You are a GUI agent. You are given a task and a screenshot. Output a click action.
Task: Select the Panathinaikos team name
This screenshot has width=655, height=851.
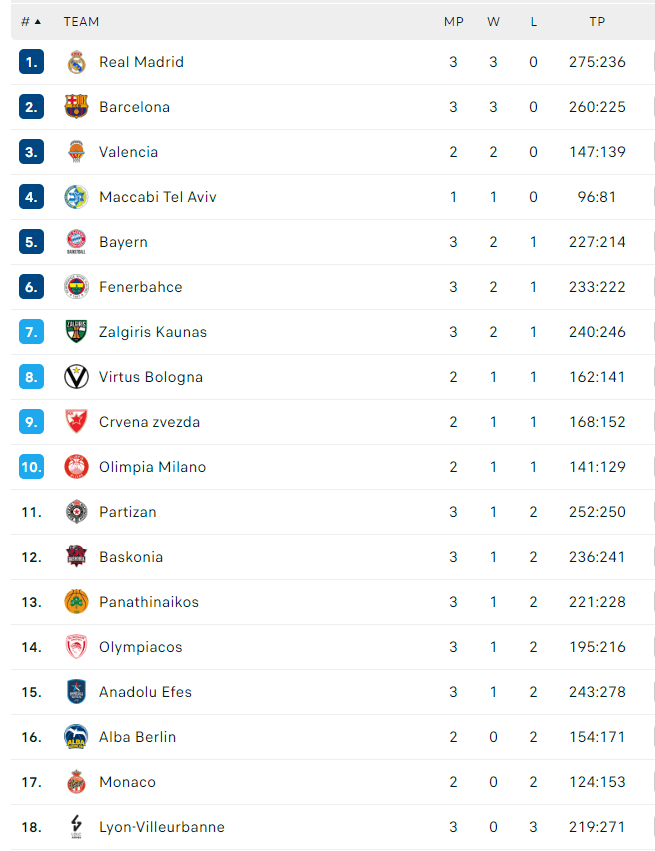pyautogui.click(x=149, y=602)
